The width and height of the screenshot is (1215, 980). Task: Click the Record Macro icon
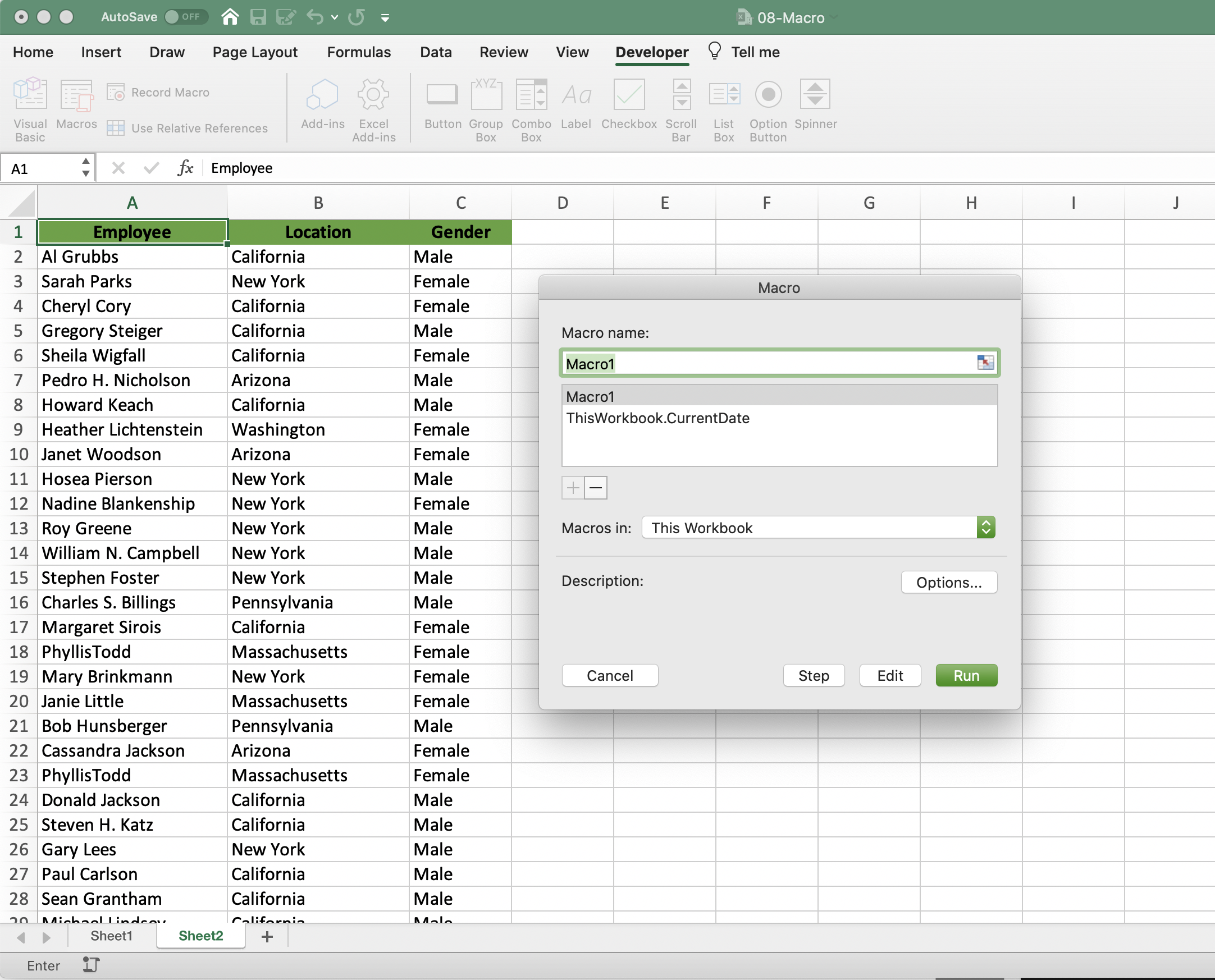point(116,92)
